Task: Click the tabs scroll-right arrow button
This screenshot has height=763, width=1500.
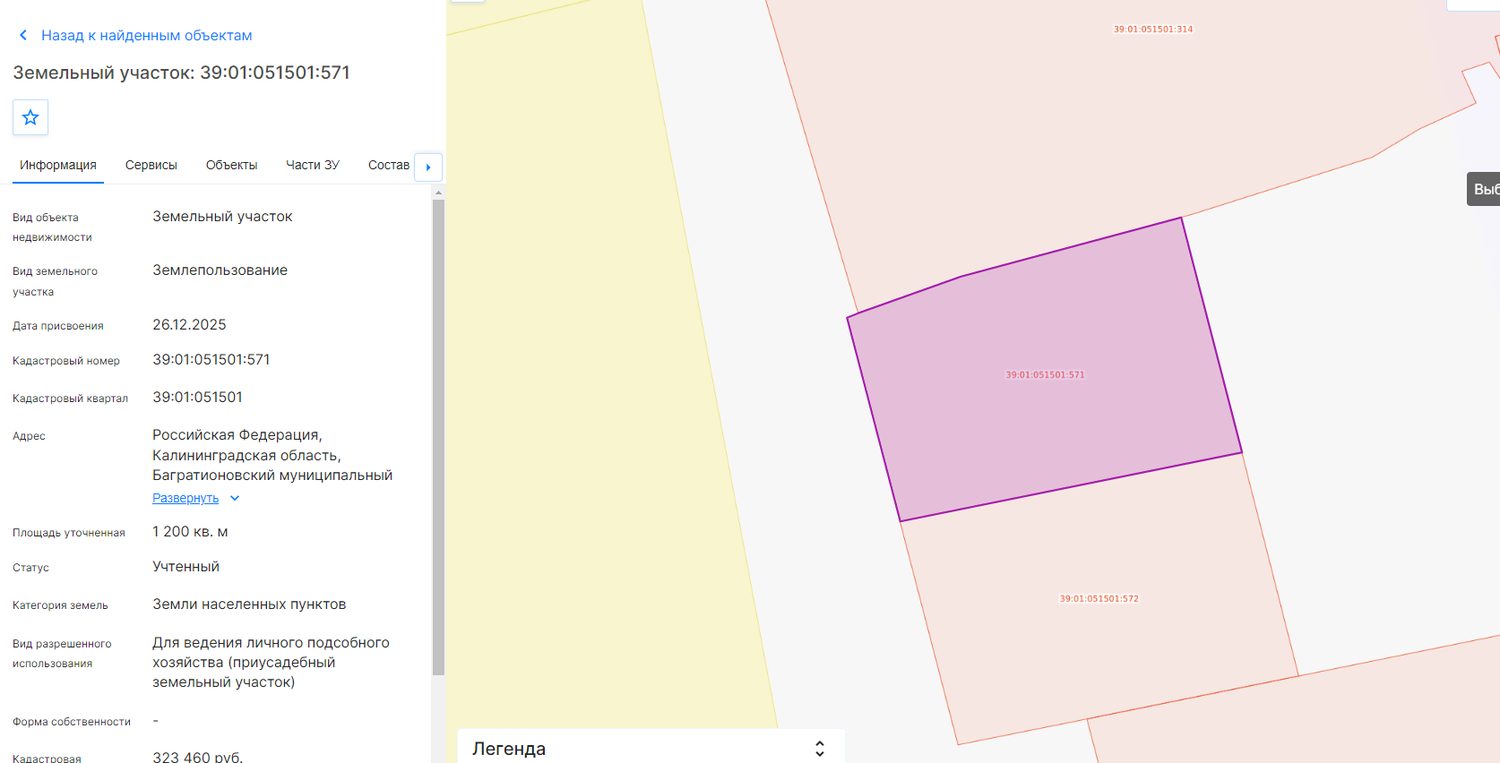Action: coord(428,167)
